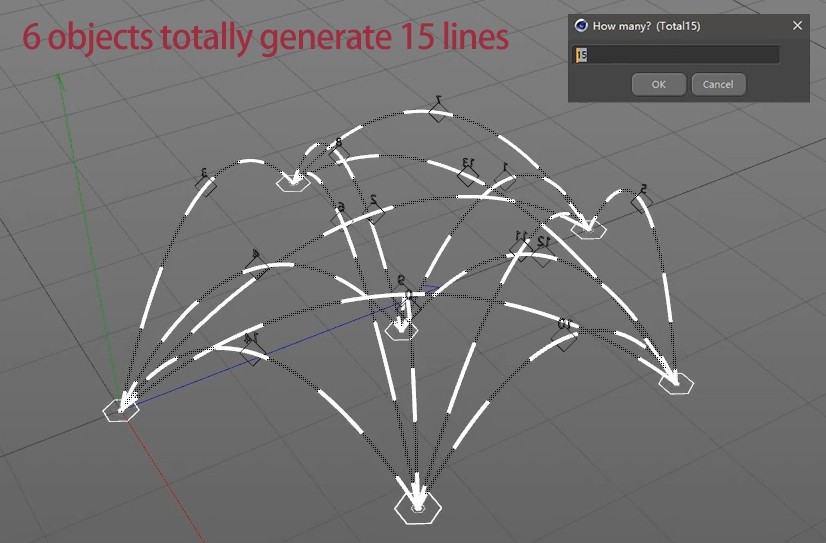
Task: Select the hexagon null at the world origin
Action: [x=121, y=410]
